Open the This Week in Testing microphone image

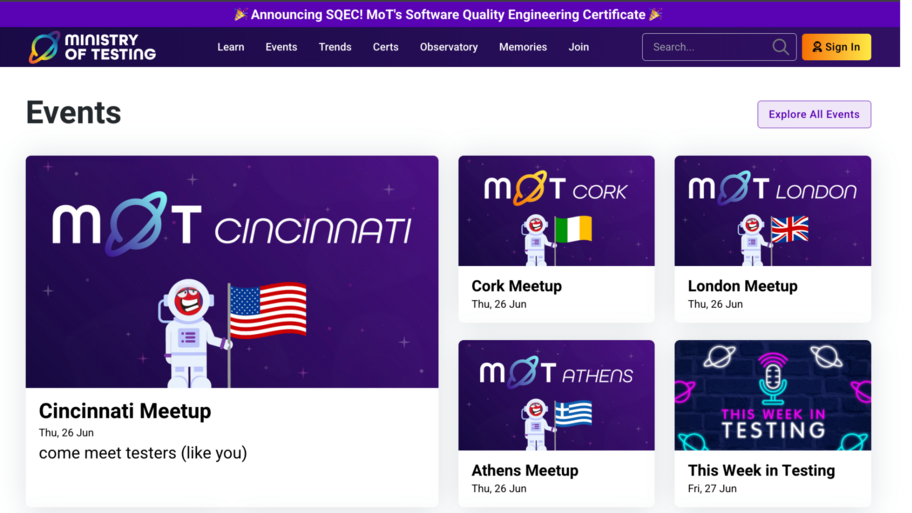pyautogui.click(x=772, y=395)
